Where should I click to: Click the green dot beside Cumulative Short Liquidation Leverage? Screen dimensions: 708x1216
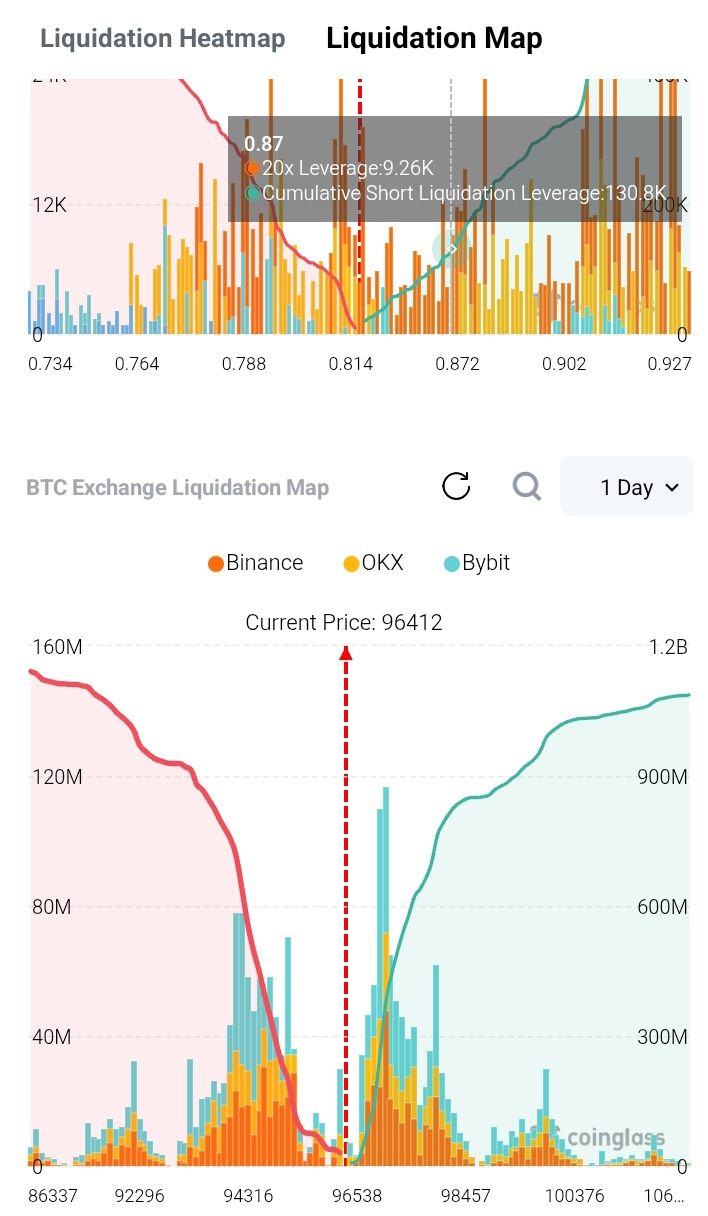[253, 192]
